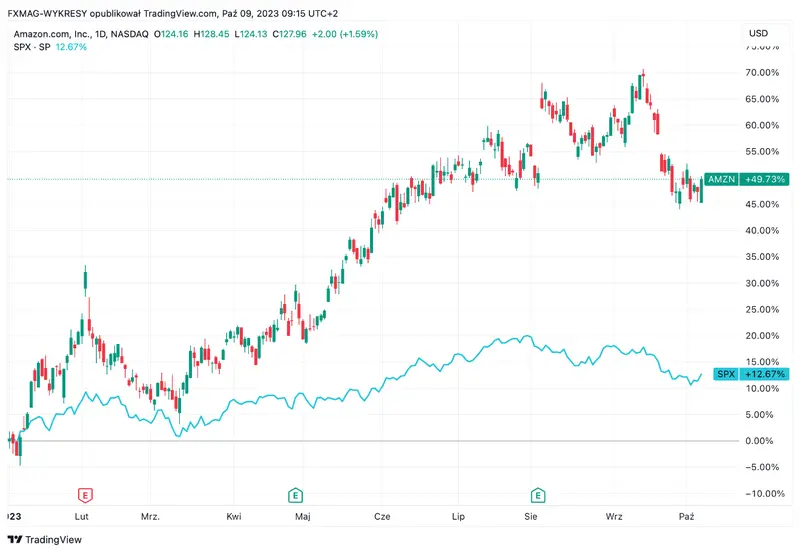
Task: Click the green earnings marker near Sie
Action: point(538,495)
